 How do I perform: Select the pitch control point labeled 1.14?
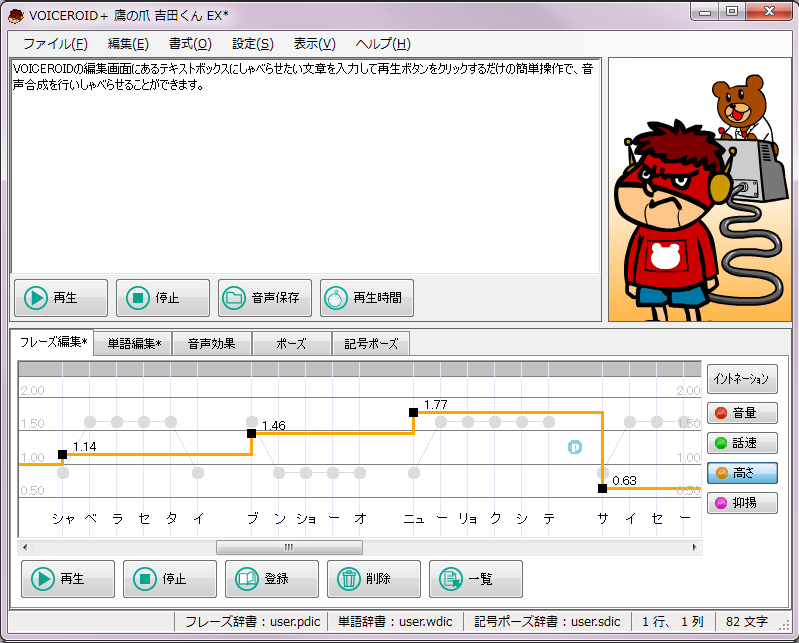click(63, 454)
